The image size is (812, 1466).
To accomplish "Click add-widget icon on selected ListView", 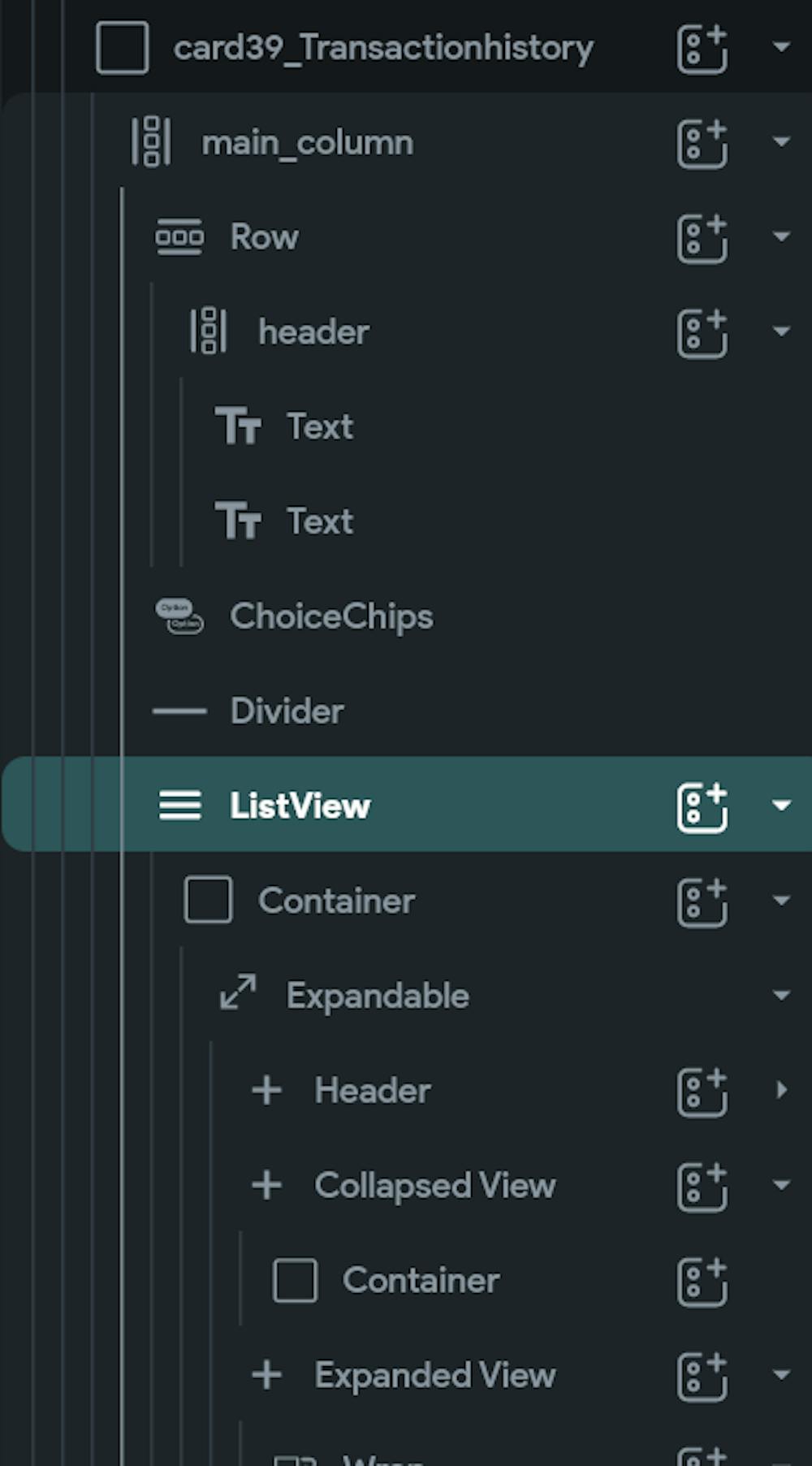I will 702,807.
